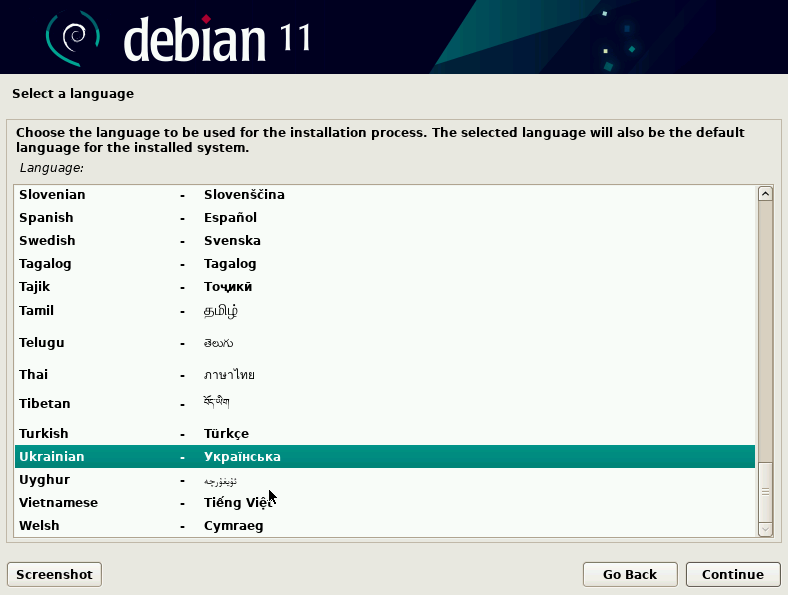
Task: Click the scrollbar track above the thumb
Action: [x=765, y=330]
